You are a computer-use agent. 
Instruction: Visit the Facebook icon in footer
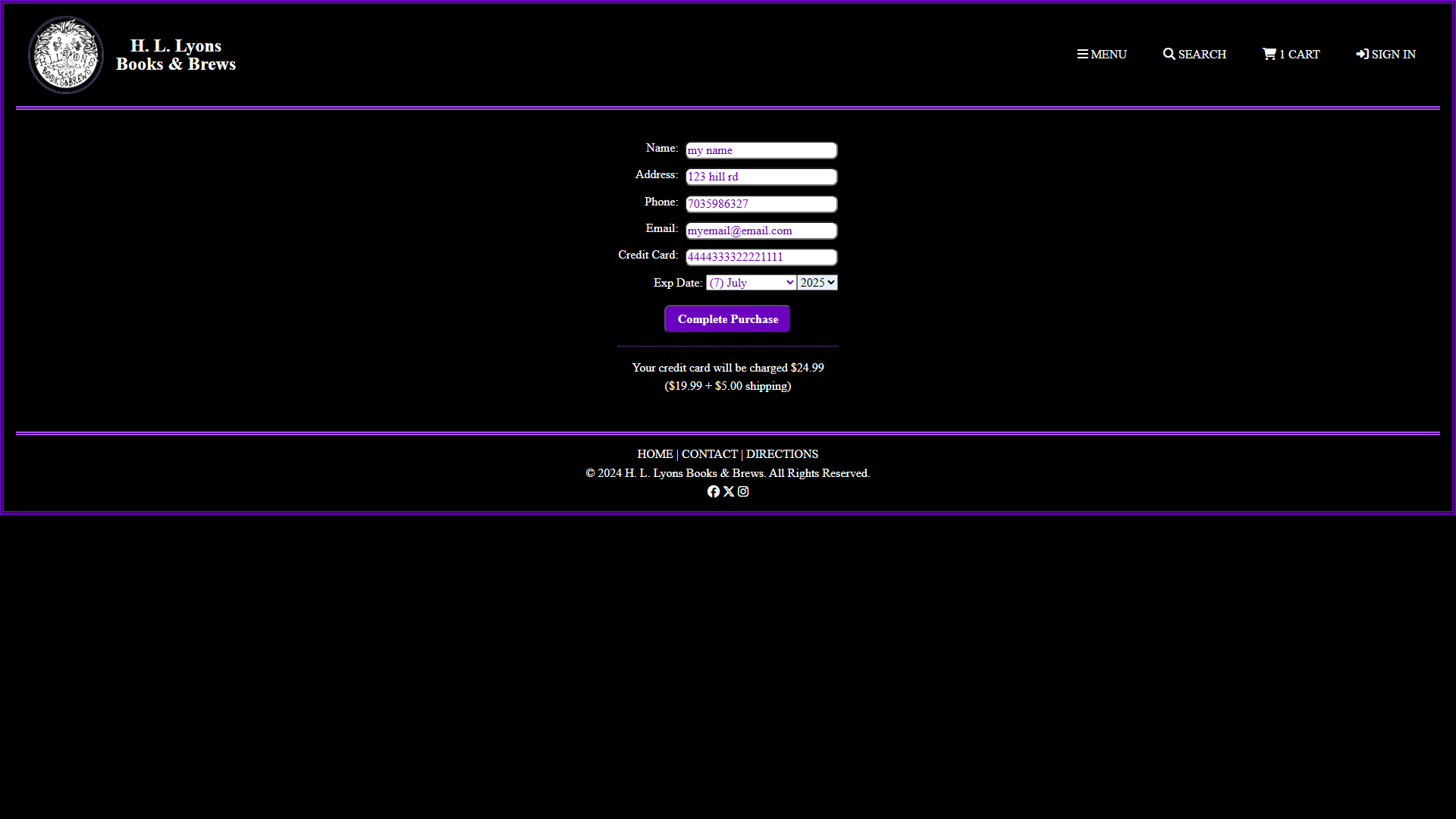714,491
